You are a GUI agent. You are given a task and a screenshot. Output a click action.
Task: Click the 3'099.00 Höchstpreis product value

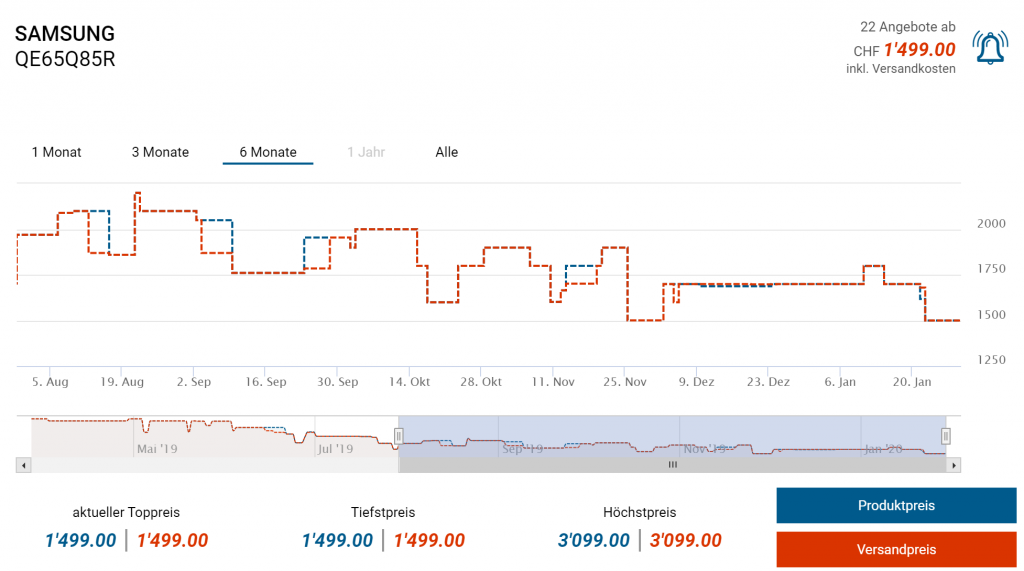(x=594, y=541)
